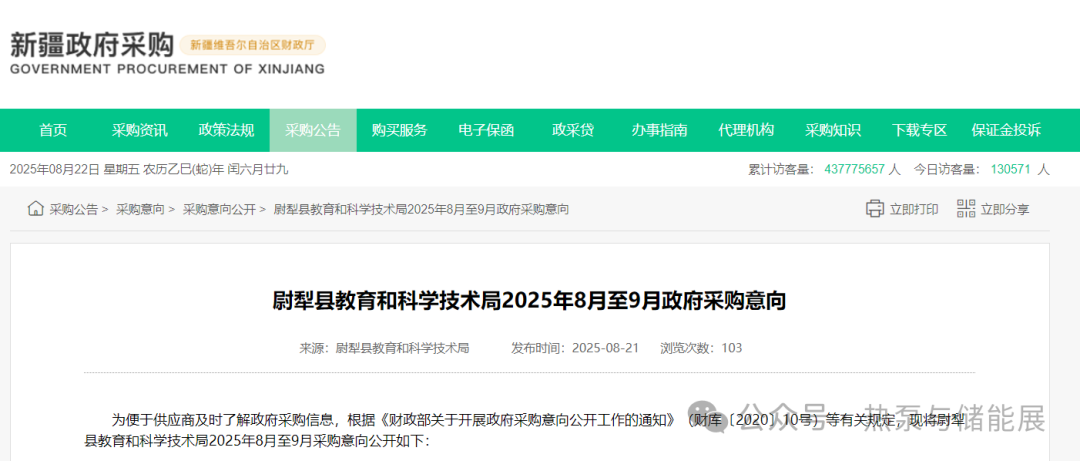This screenshot has height=461, width=1080.
Task: Open the 代理机构 menu item
Action: pyautogui.click(x=746, y=130)
